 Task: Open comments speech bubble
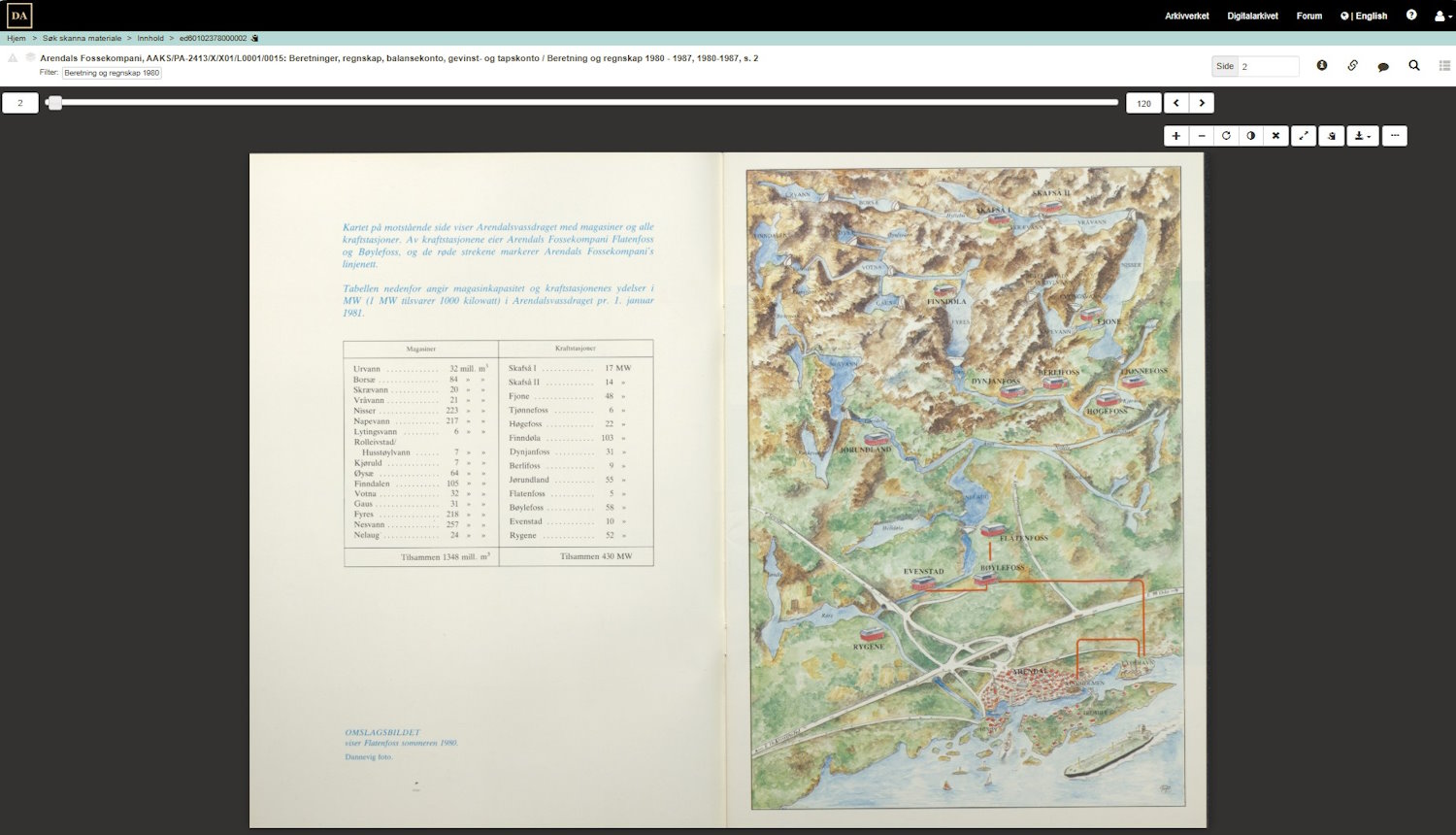pyautogui.click(x=1383, y=66)
